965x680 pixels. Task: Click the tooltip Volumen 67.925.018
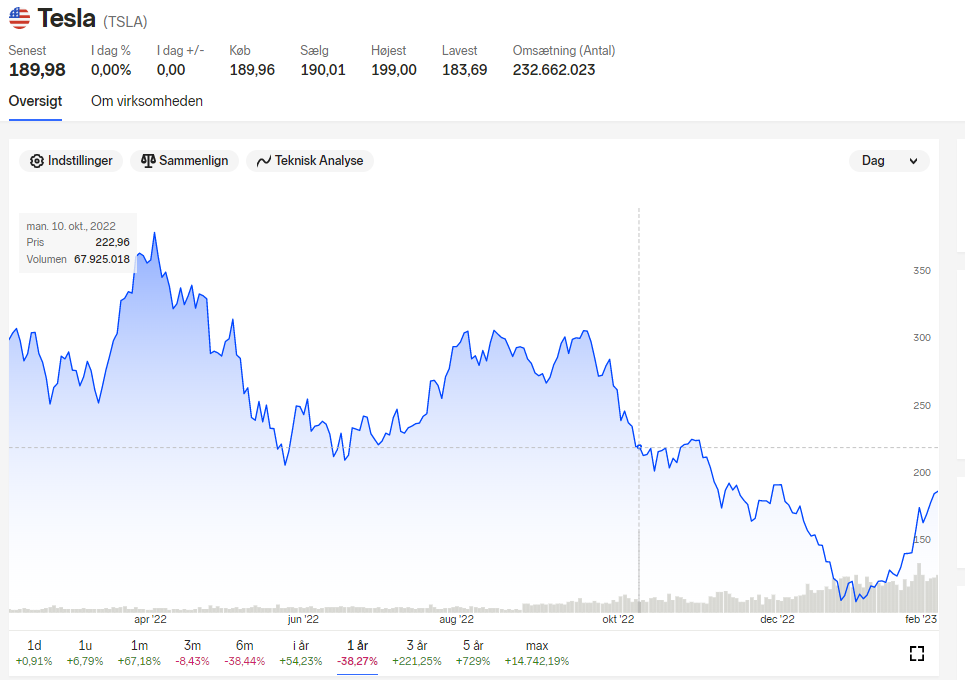coord(102,259)
